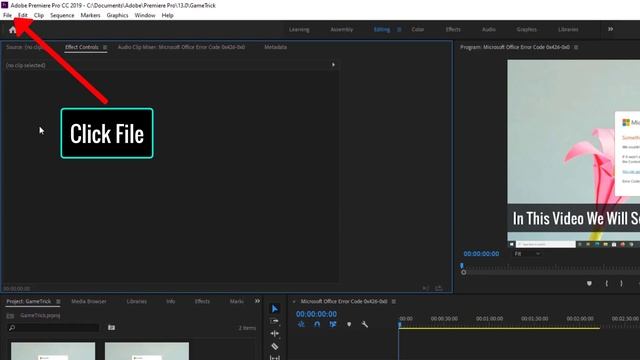Screen dimensions: 640x360
Task: Open the Effects tab in Project panel
Action: coord(202,301)
